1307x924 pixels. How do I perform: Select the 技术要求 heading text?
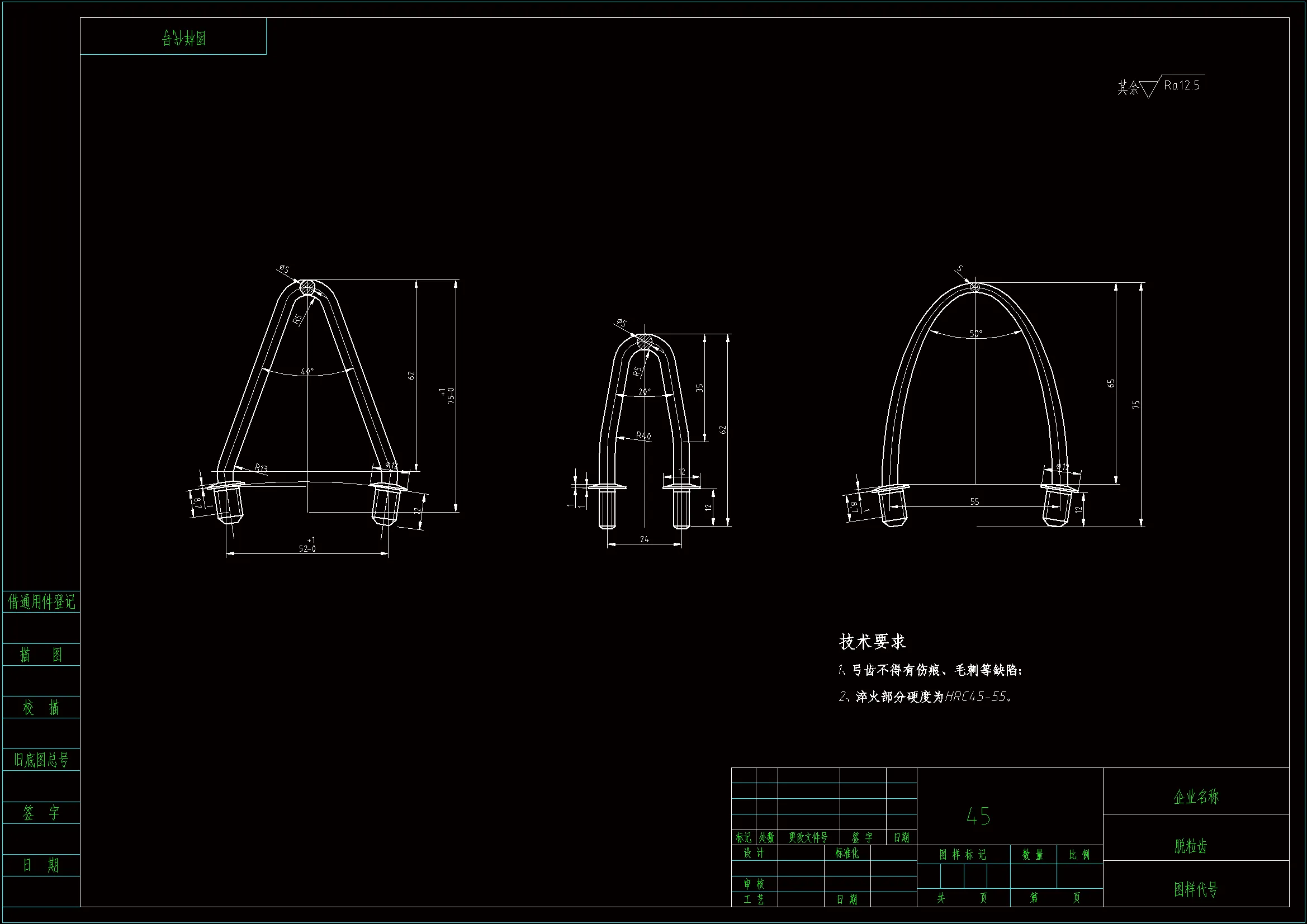click(872, 642)
